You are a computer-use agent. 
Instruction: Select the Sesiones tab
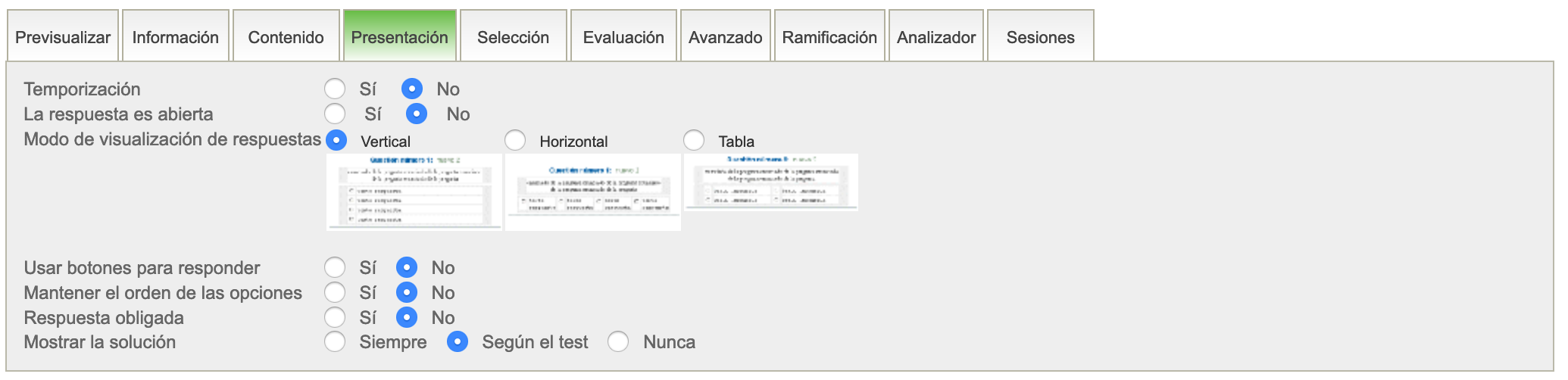coord(1040,37)
